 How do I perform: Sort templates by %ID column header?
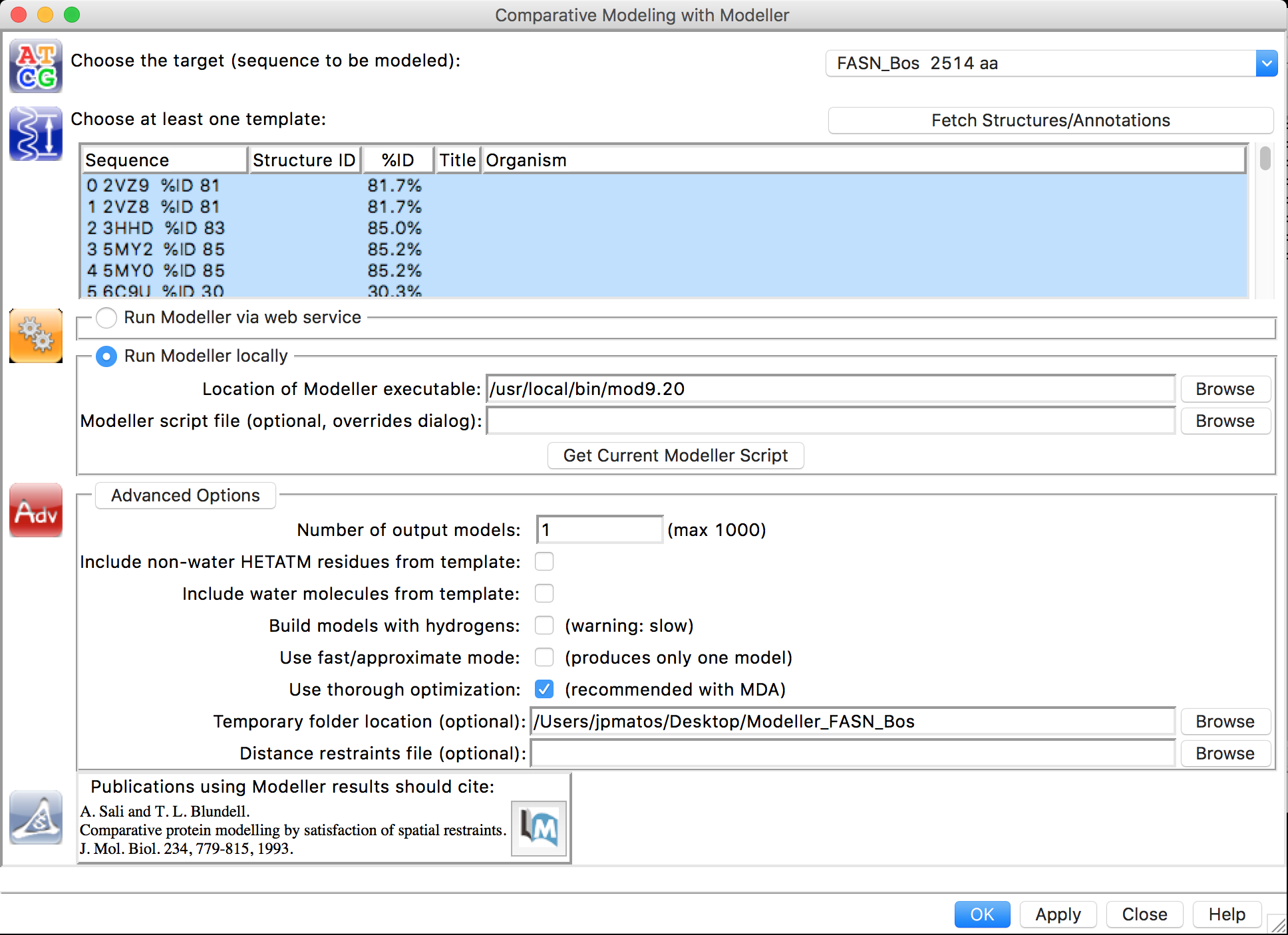(398, 160)
